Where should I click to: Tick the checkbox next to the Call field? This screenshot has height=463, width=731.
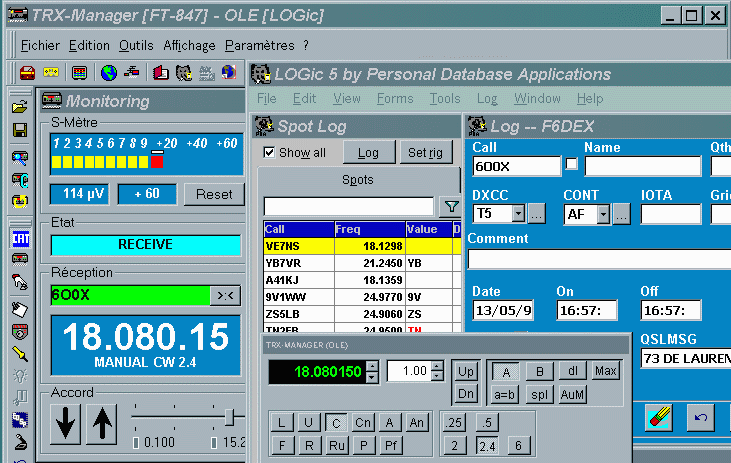[572, 164]
